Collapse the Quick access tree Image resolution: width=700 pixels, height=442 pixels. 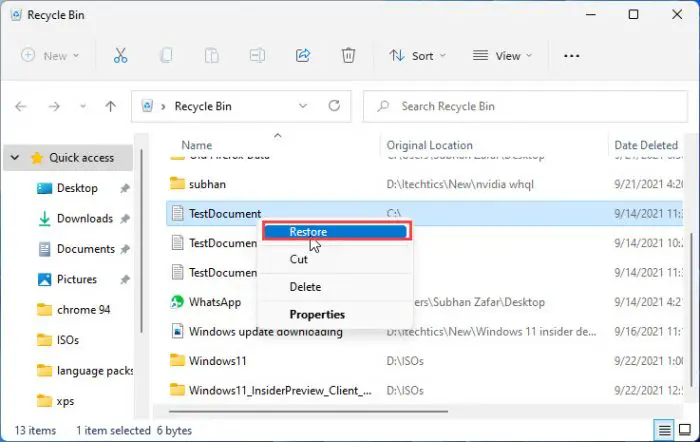tap(15, 158)
